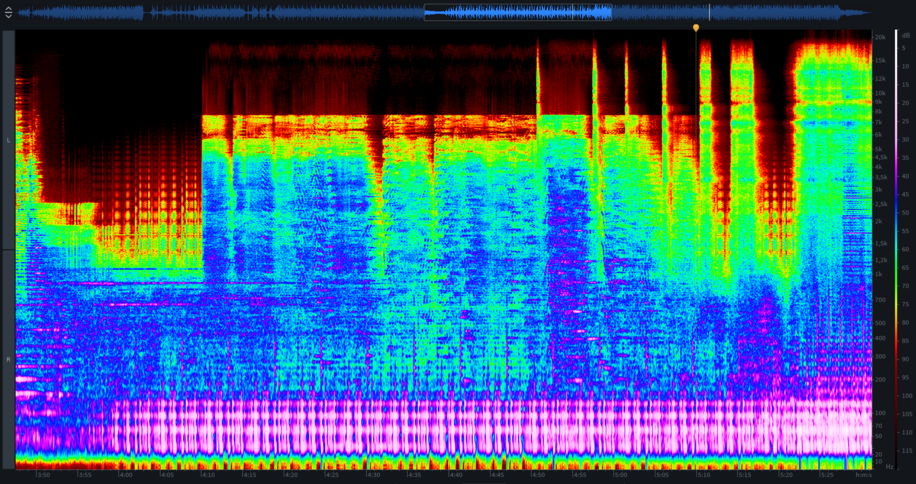
Task: Click the 10k mark on frequency ruler
Action: point(879,91)
